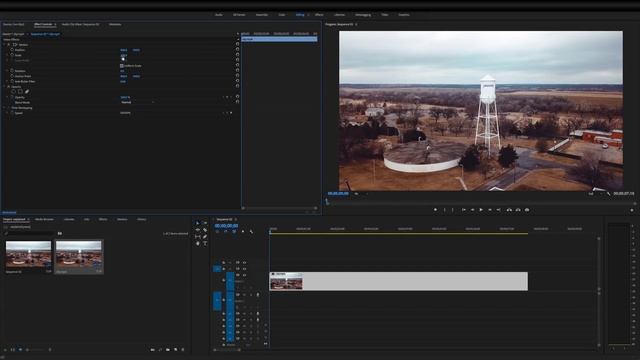
Task: Step back one frame in Program monitor
Action: (x=472, y=210)
